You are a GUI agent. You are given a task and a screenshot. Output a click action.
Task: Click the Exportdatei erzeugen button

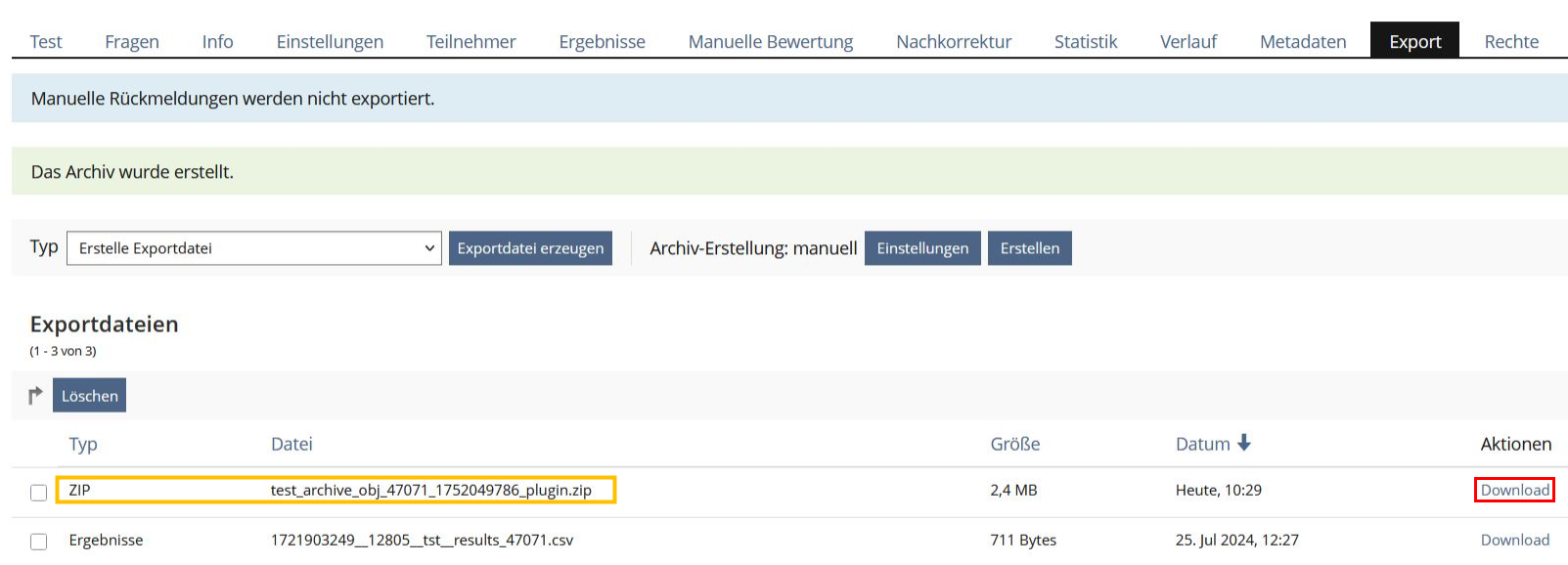tap(530, 248)
